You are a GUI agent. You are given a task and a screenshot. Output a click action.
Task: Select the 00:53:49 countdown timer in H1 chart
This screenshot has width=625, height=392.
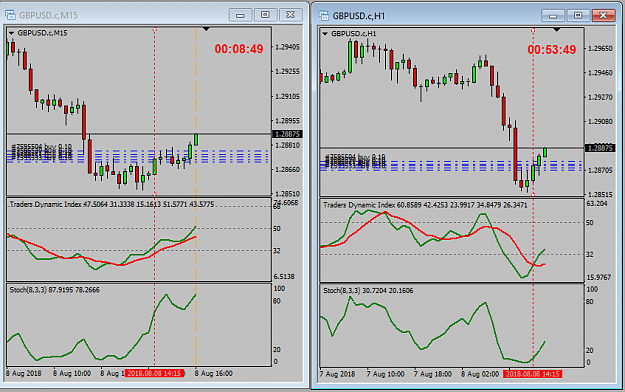552,50
